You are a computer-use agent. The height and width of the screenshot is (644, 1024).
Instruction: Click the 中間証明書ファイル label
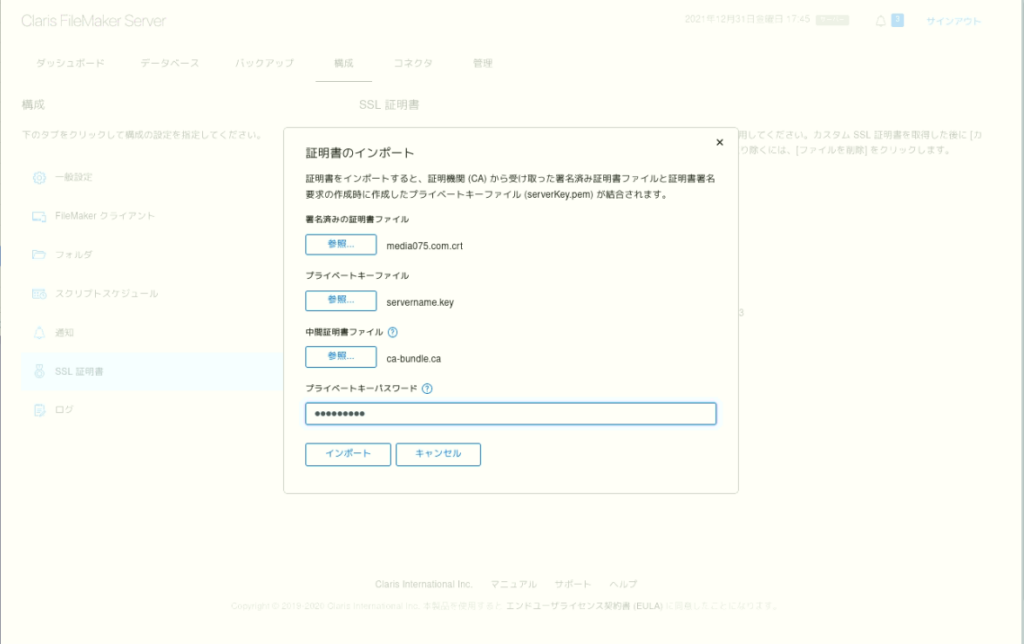[x=344, y=332]
